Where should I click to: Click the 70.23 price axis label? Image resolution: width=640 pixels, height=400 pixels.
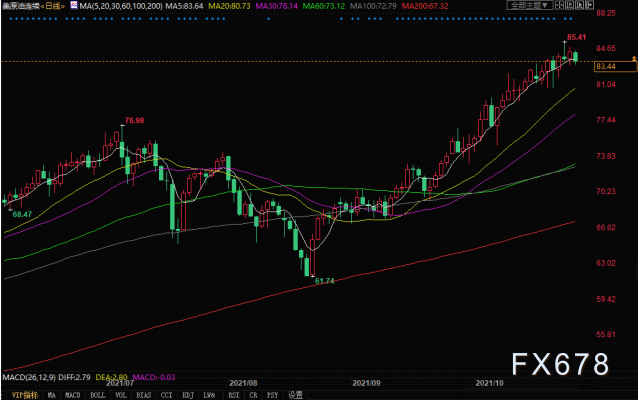tap(606, 191)
